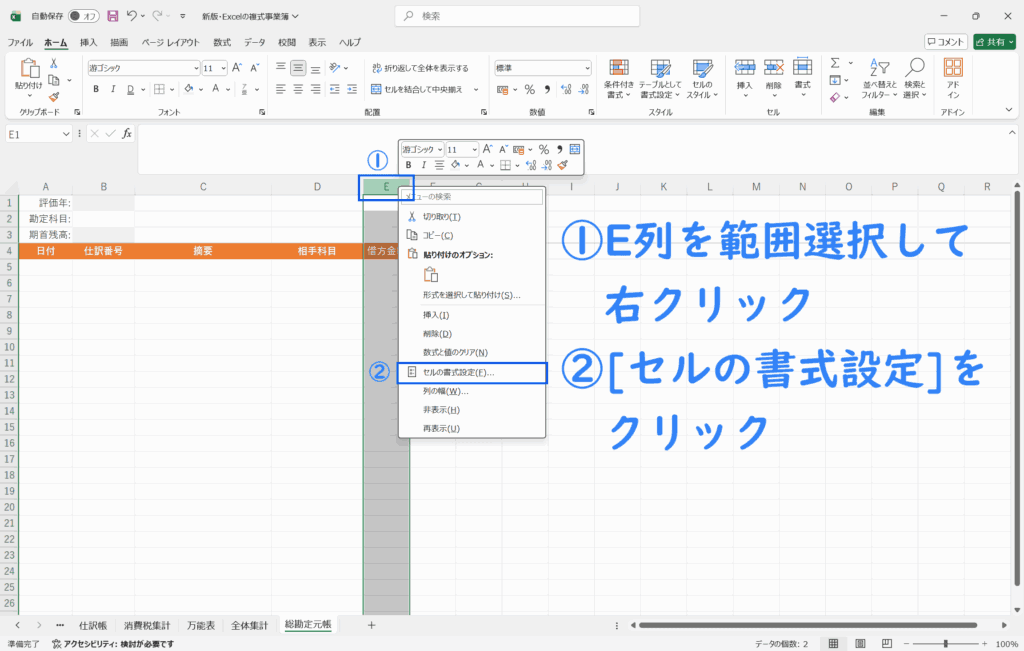Open conditional formatting (条件付き書式)
This screenshot has height=651, width=1024.
(619, 76)
